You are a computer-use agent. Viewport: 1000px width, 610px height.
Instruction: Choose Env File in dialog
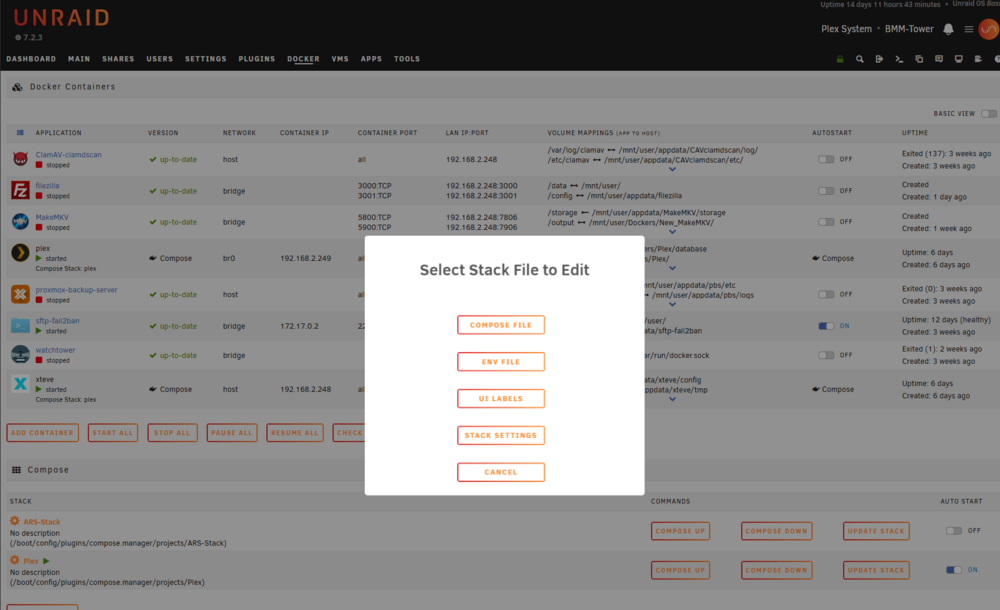pos(501,362)
